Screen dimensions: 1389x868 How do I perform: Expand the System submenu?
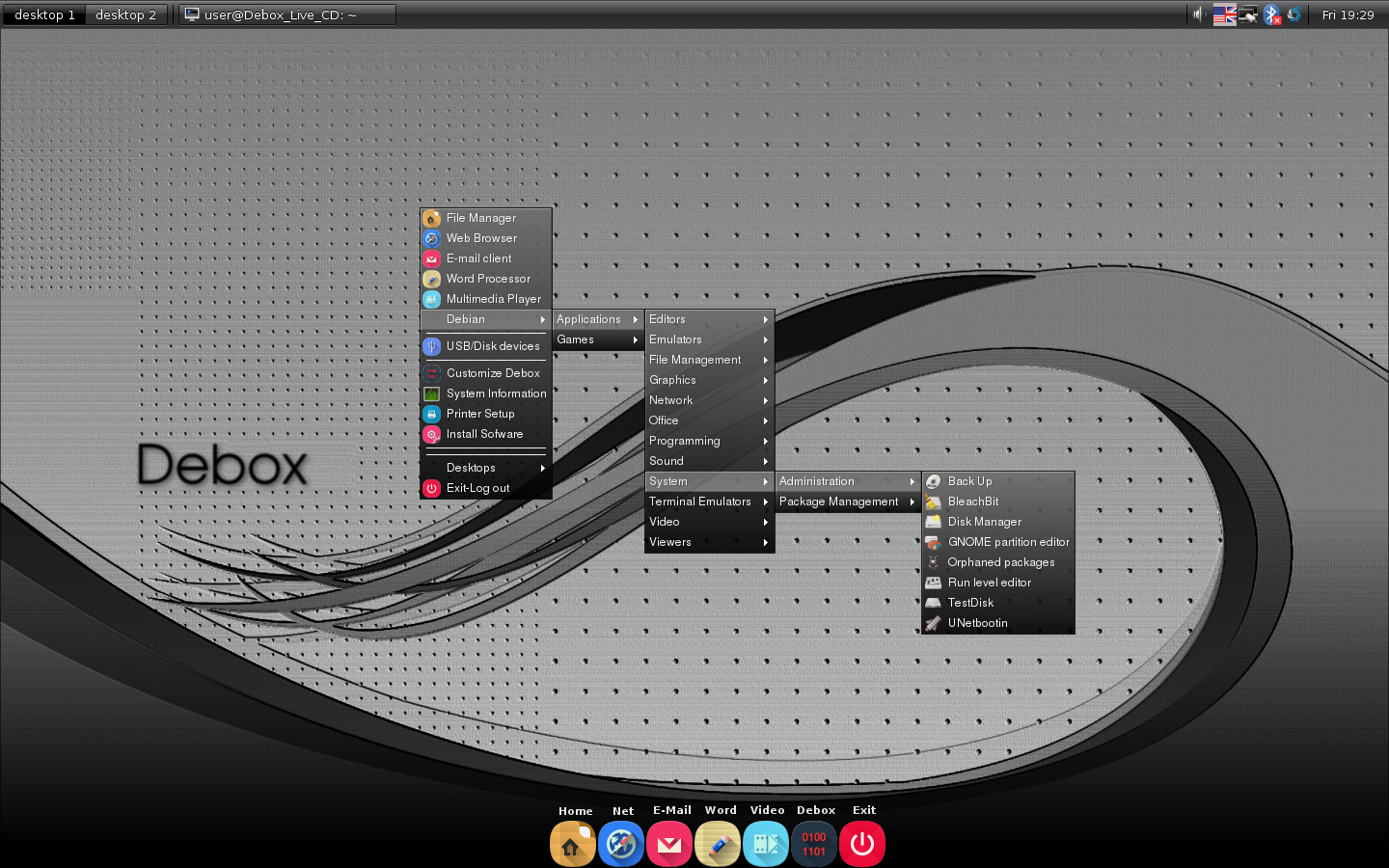pos(709,481)
